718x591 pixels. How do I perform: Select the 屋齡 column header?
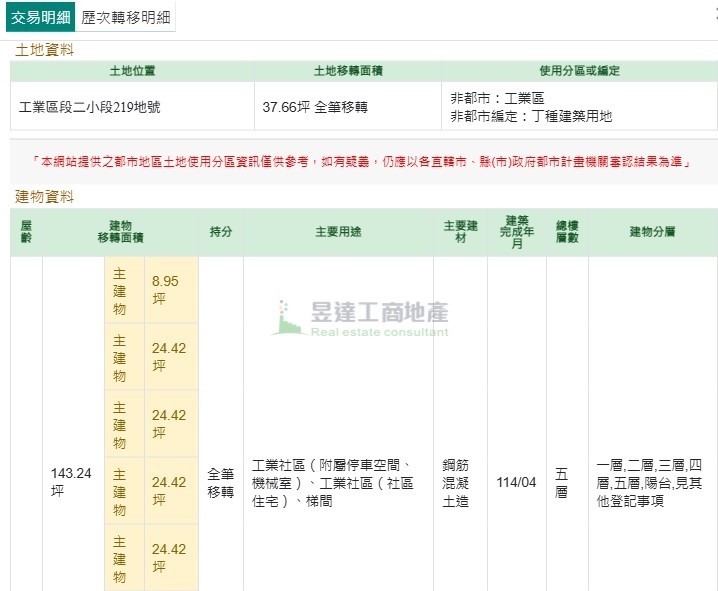tap(26, 232)
